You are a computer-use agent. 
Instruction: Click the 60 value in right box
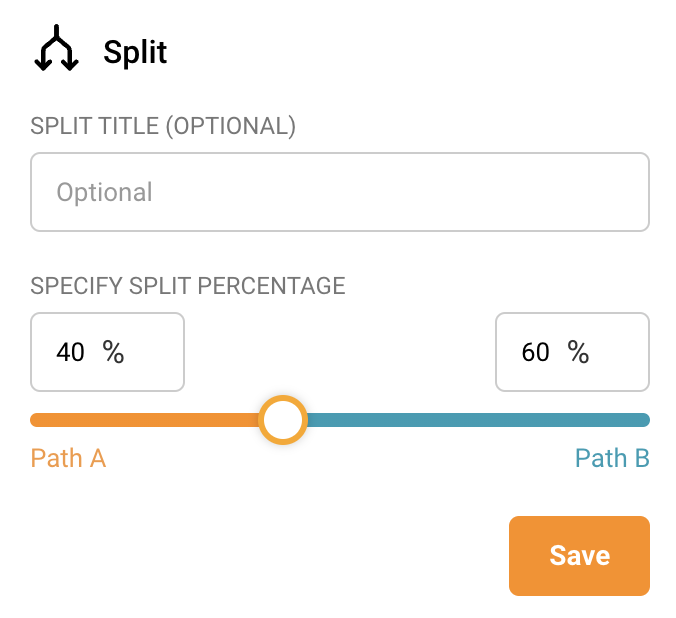tap(536, 352)
